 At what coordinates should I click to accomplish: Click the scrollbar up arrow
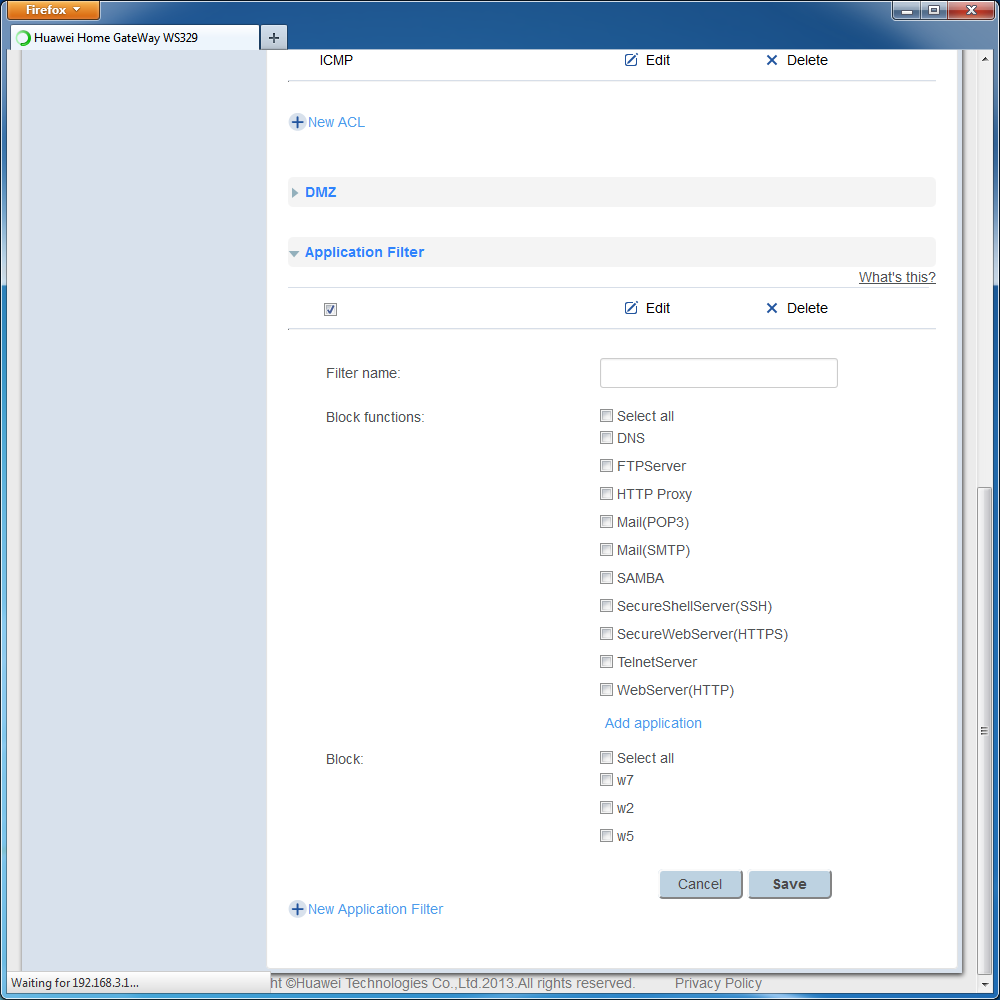(984, 59)
